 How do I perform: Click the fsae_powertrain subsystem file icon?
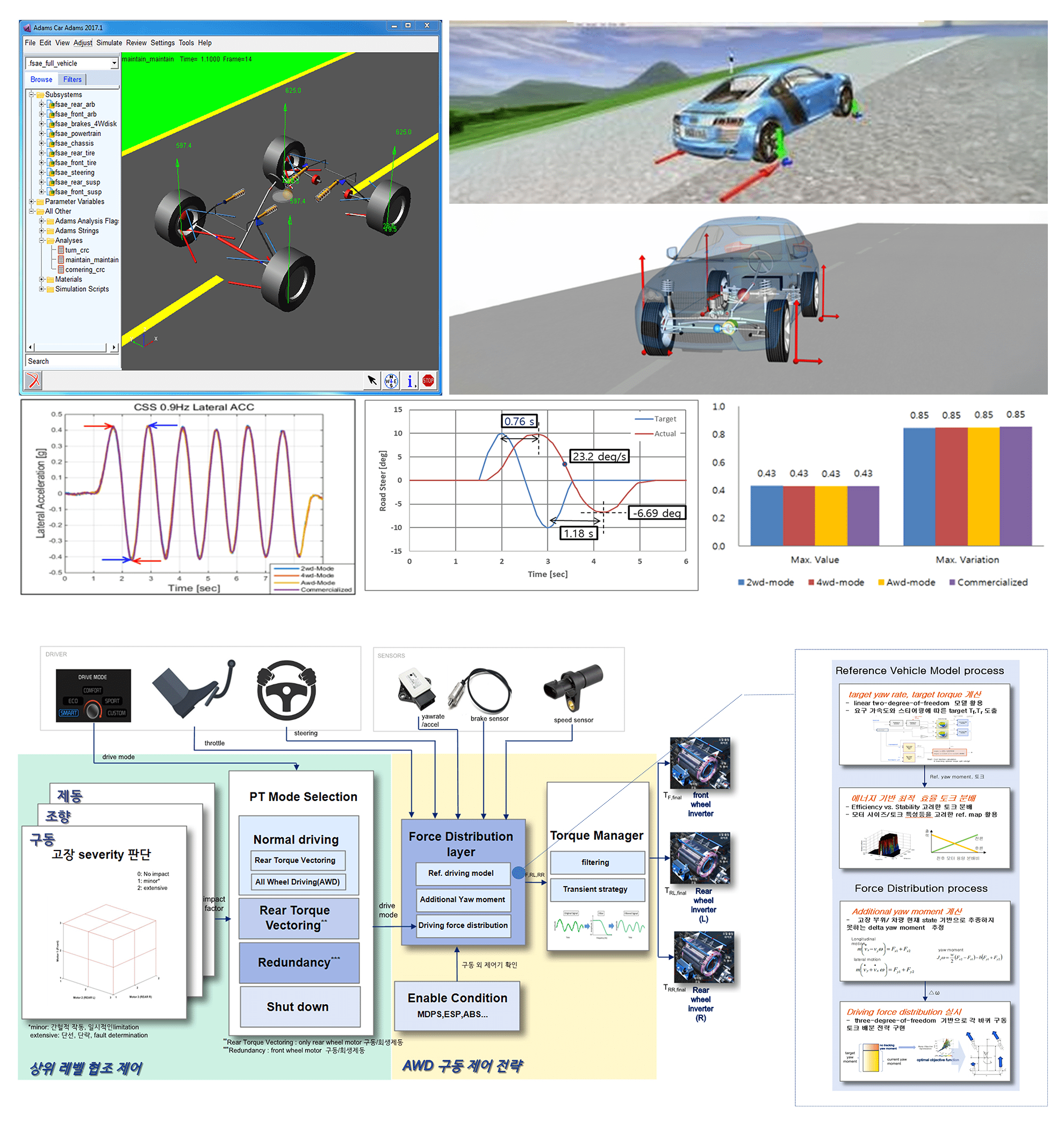[51, 134]
